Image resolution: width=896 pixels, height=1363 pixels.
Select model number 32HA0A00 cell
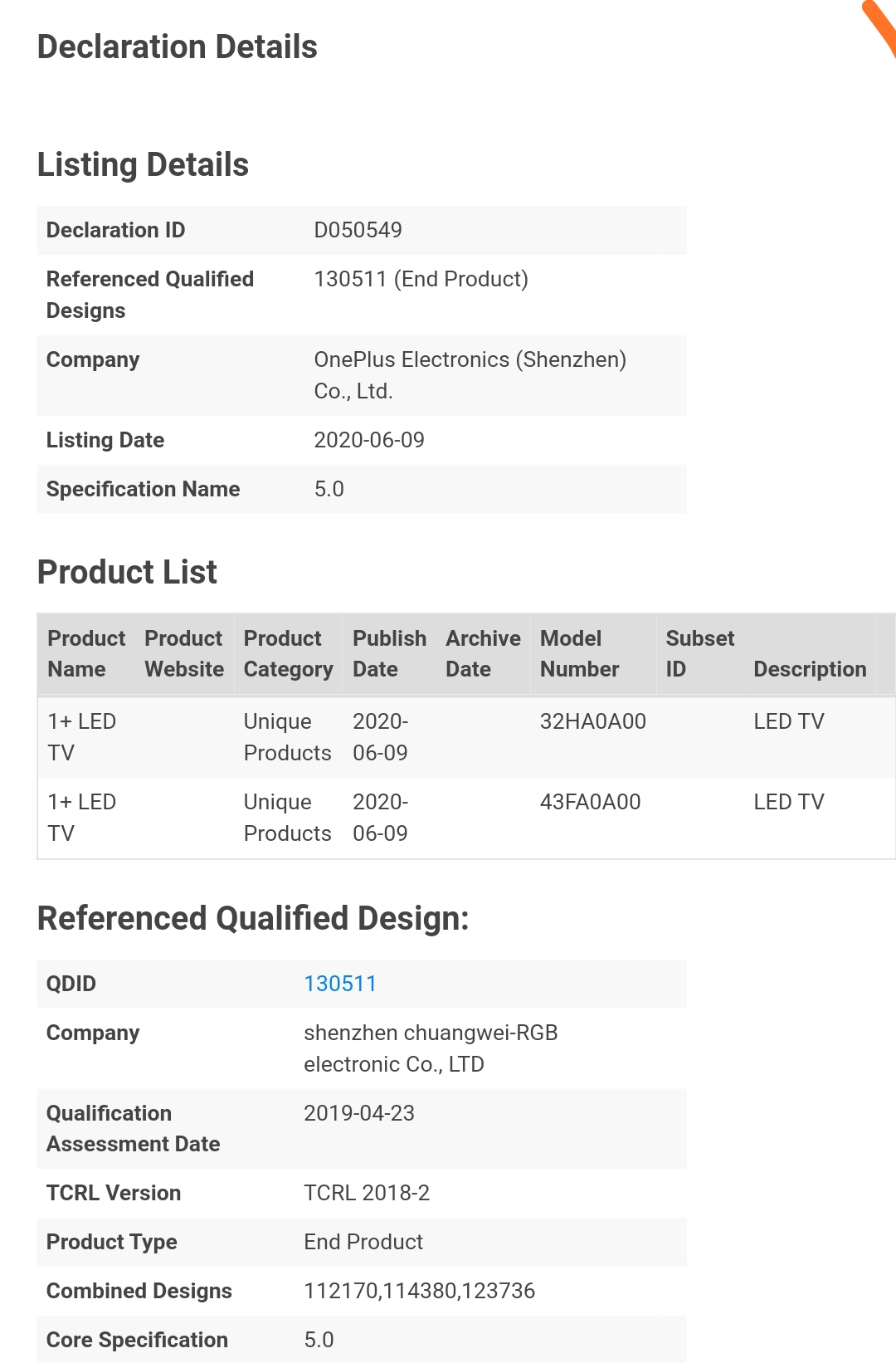[592, 721]
